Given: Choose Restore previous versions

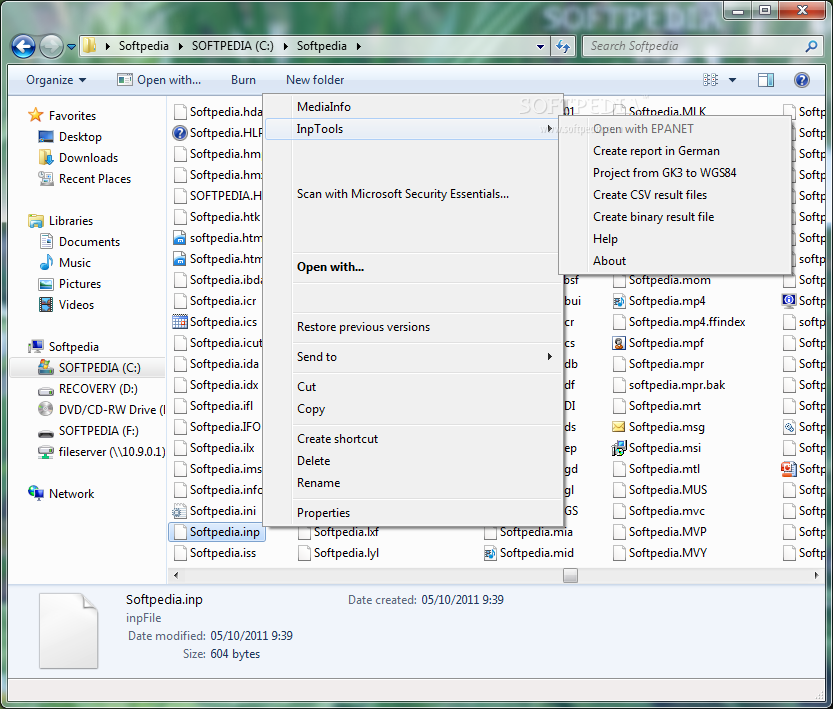Looking at the screenshot, I should (412, 327).
